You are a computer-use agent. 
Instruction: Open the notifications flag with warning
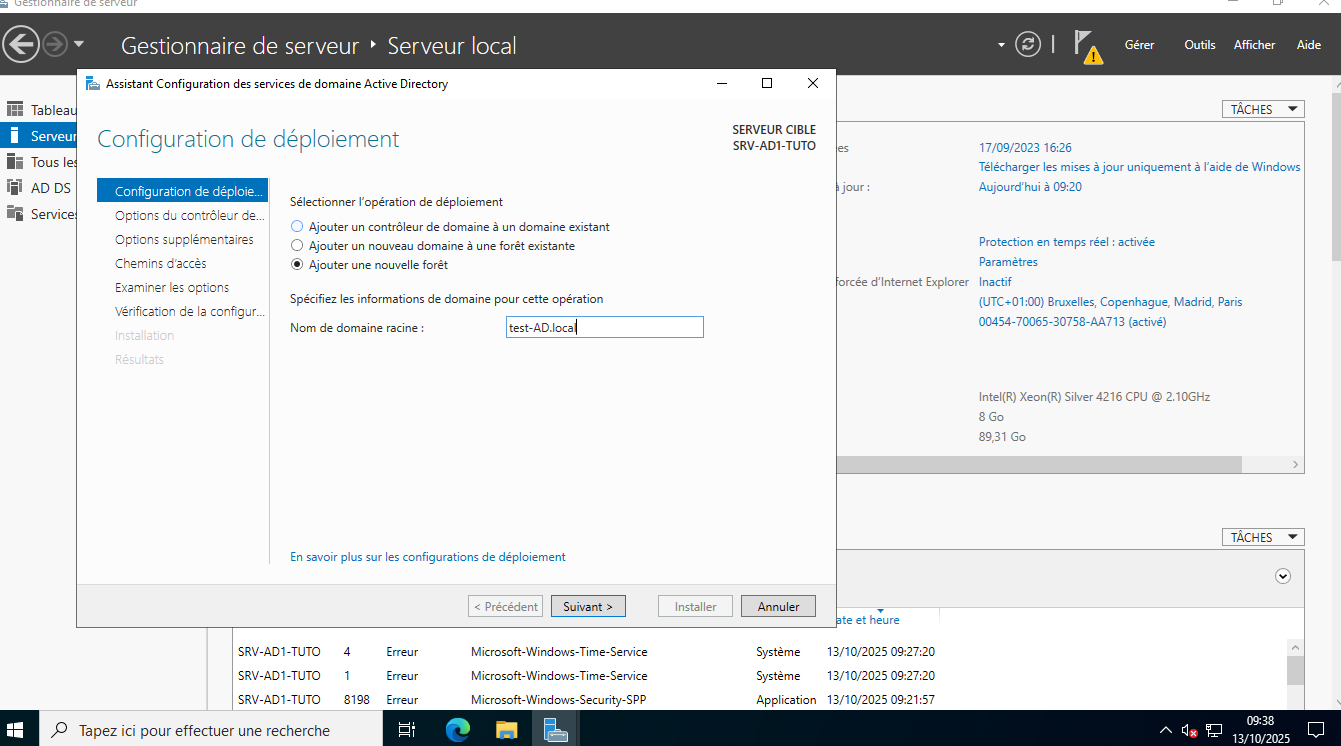tap(1087, 46)
